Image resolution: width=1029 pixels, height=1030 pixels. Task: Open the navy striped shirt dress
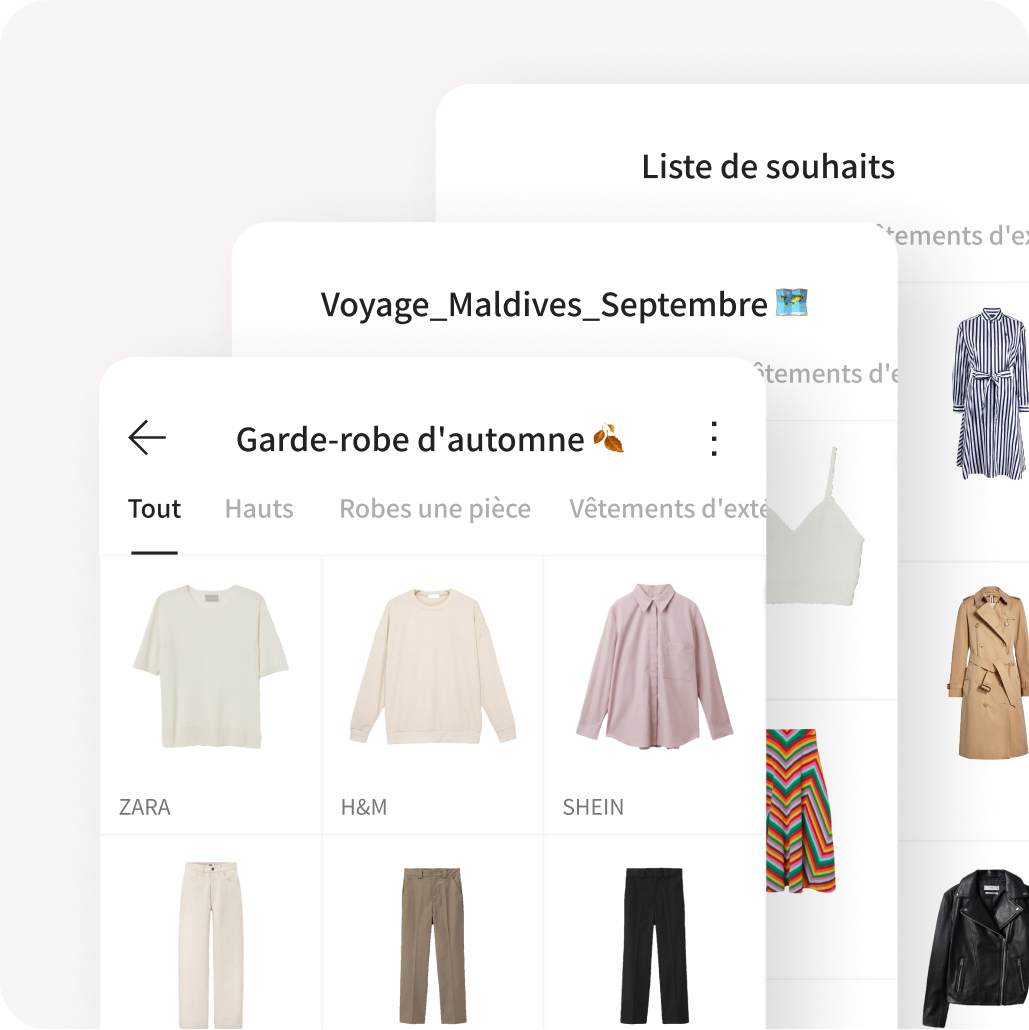coord(990,393)
